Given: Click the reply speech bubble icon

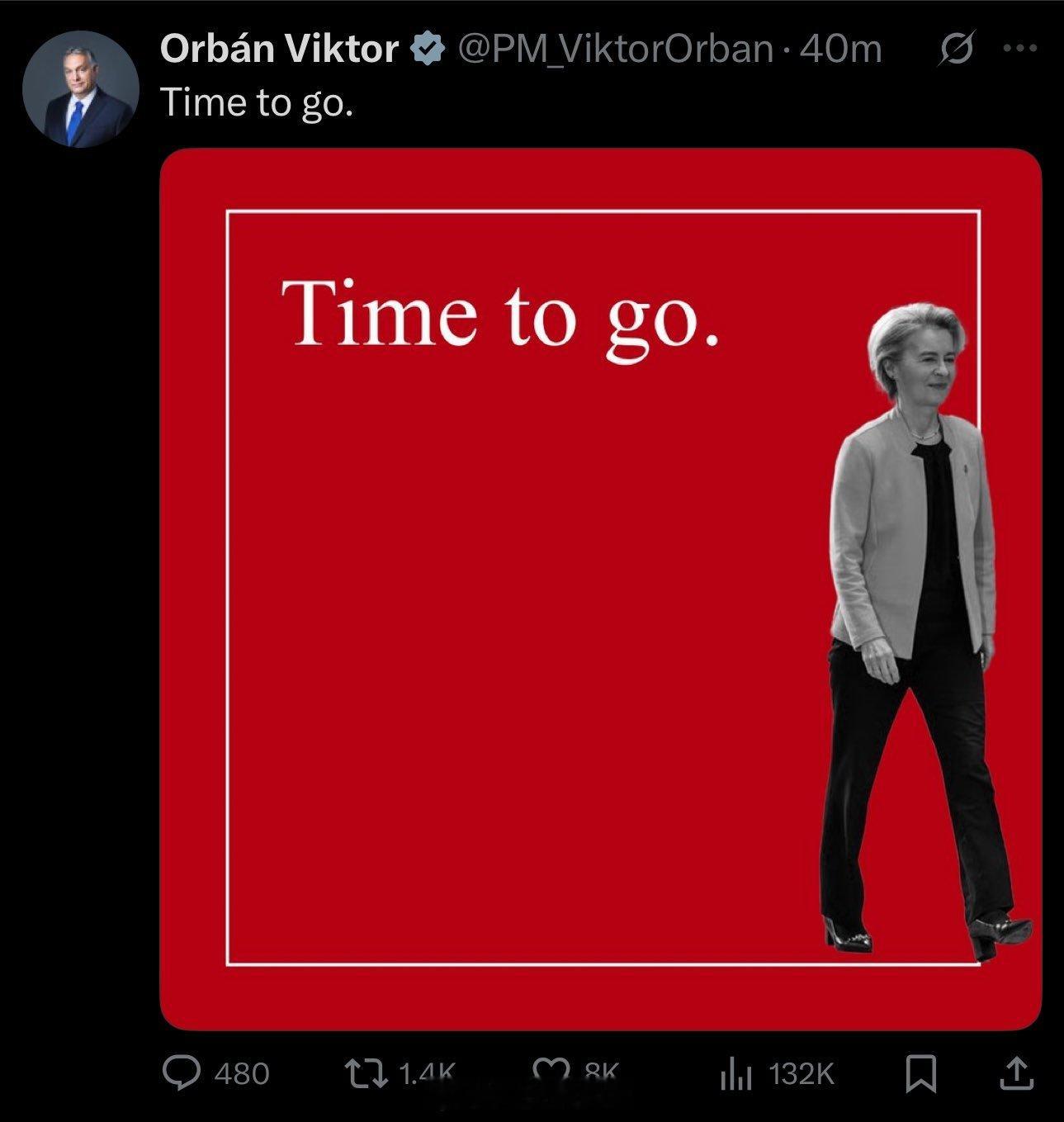Looking at the screenshot, I should [x=182, y=1072].
